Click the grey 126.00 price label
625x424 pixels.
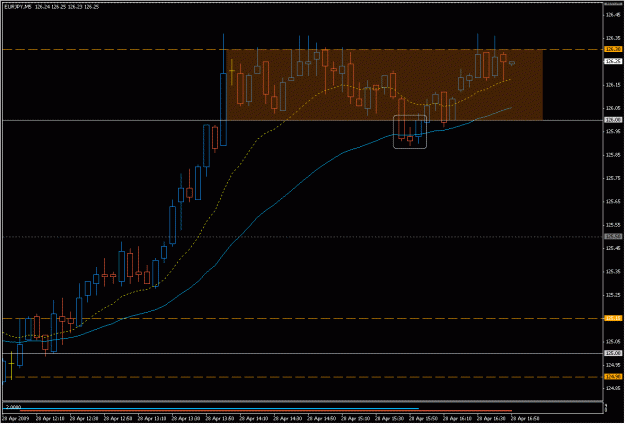[613, 120]
